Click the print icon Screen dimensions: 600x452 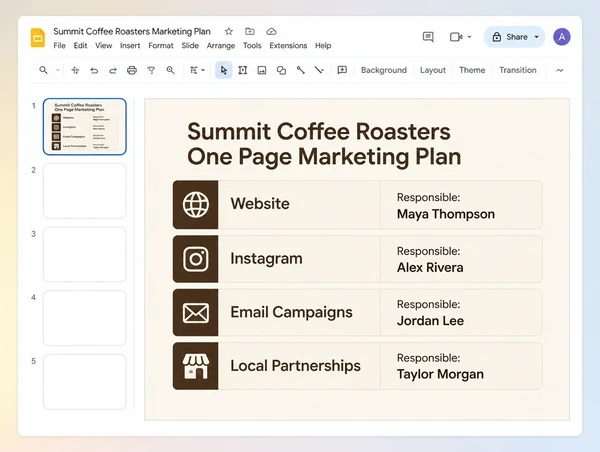[x=132, y=70]
